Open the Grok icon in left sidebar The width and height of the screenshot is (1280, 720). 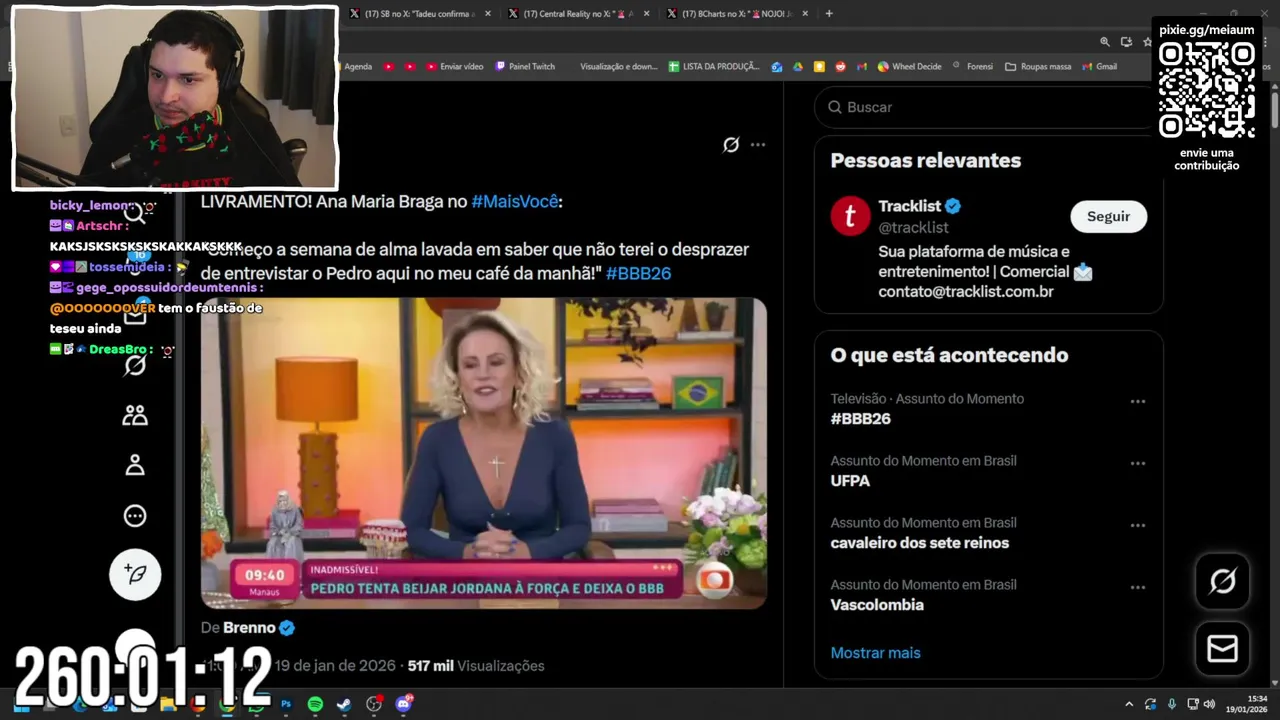coord(135,365)
